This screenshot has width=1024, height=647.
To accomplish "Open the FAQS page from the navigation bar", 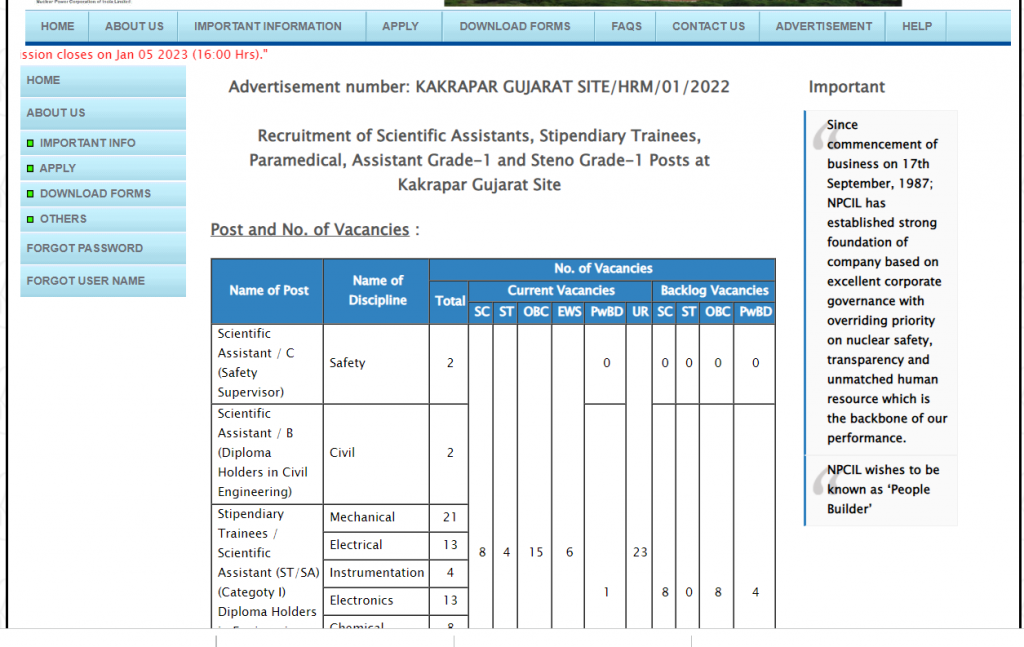I will pyautogui.click(x=625, y=26).
